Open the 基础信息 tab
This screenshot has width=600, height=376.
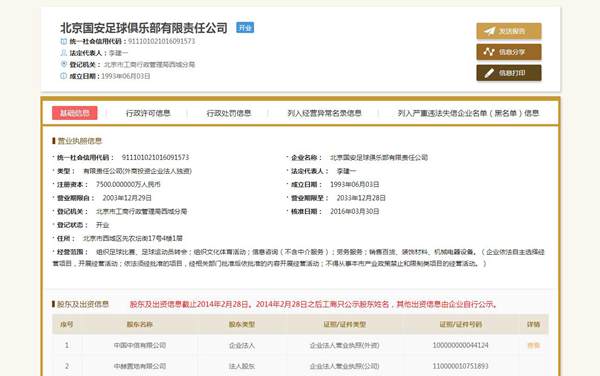pos(75,113)
